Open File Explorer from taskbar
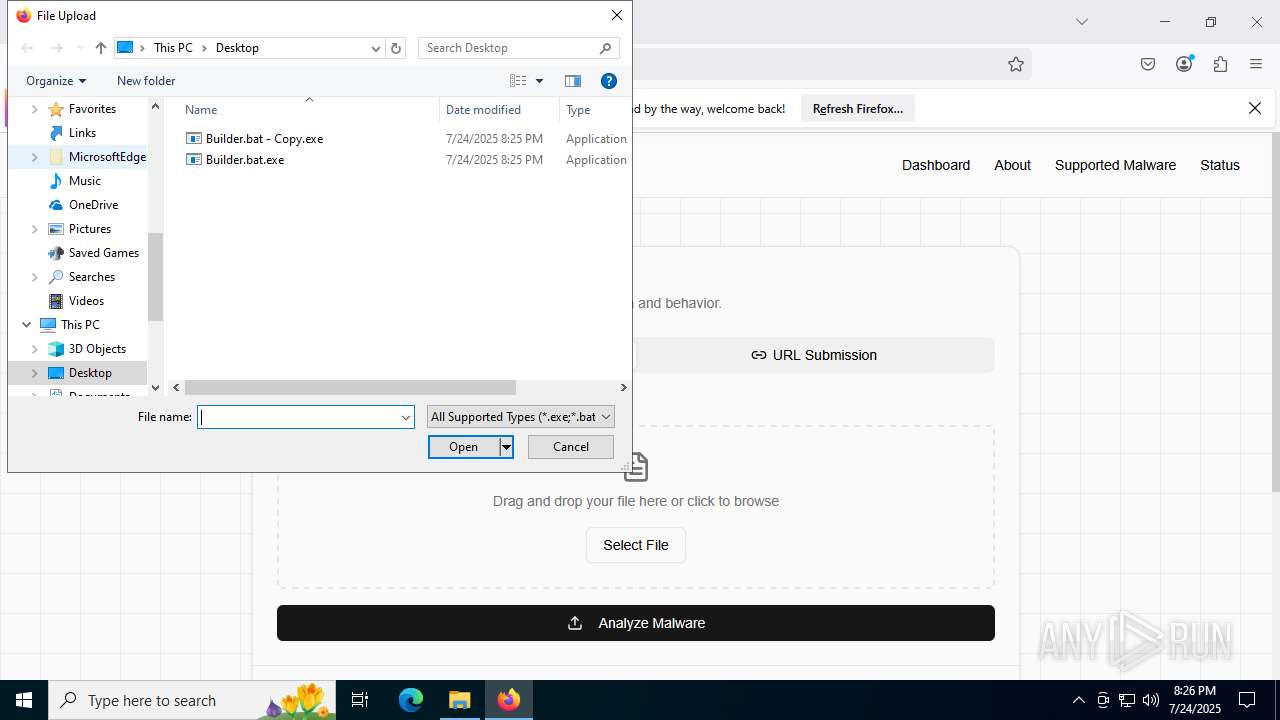Screen dimensions: 1280x720 tap(460, 700)
